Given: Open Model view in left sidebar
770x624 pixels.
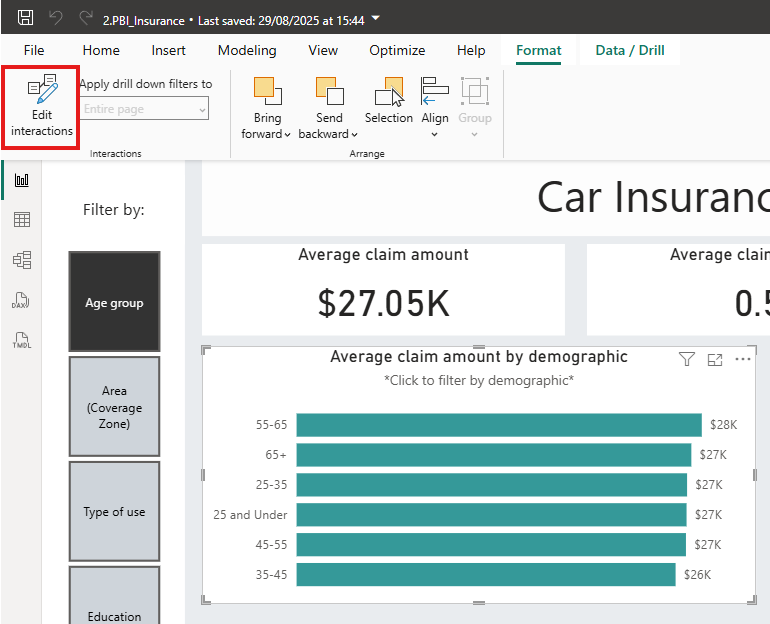Looking at the screenshot, I should (21, 260).
